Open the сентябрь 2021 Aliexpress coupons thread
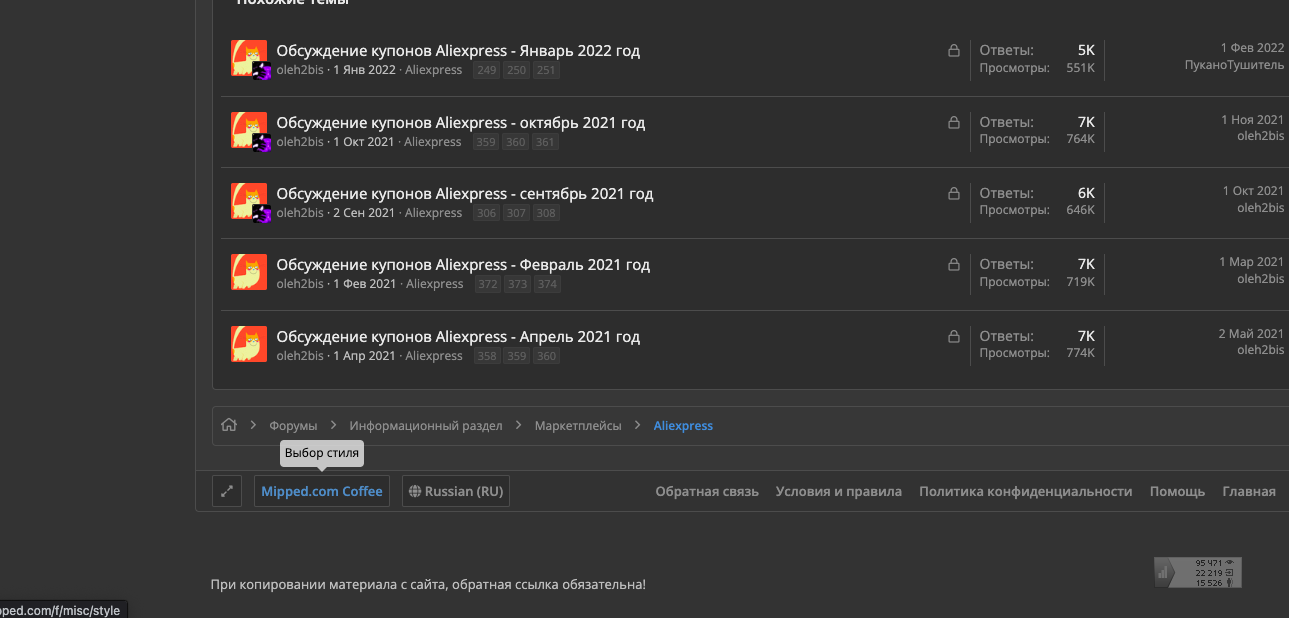 (x=465, y=194)
